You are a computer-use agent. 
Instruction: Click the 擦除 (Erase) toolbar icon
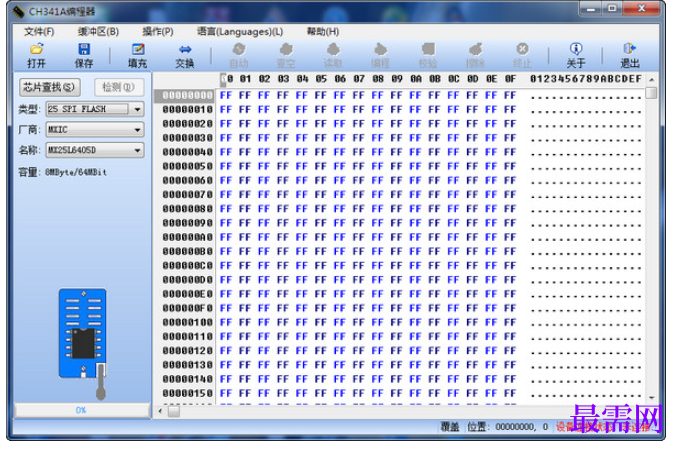[x=475, y=49]
